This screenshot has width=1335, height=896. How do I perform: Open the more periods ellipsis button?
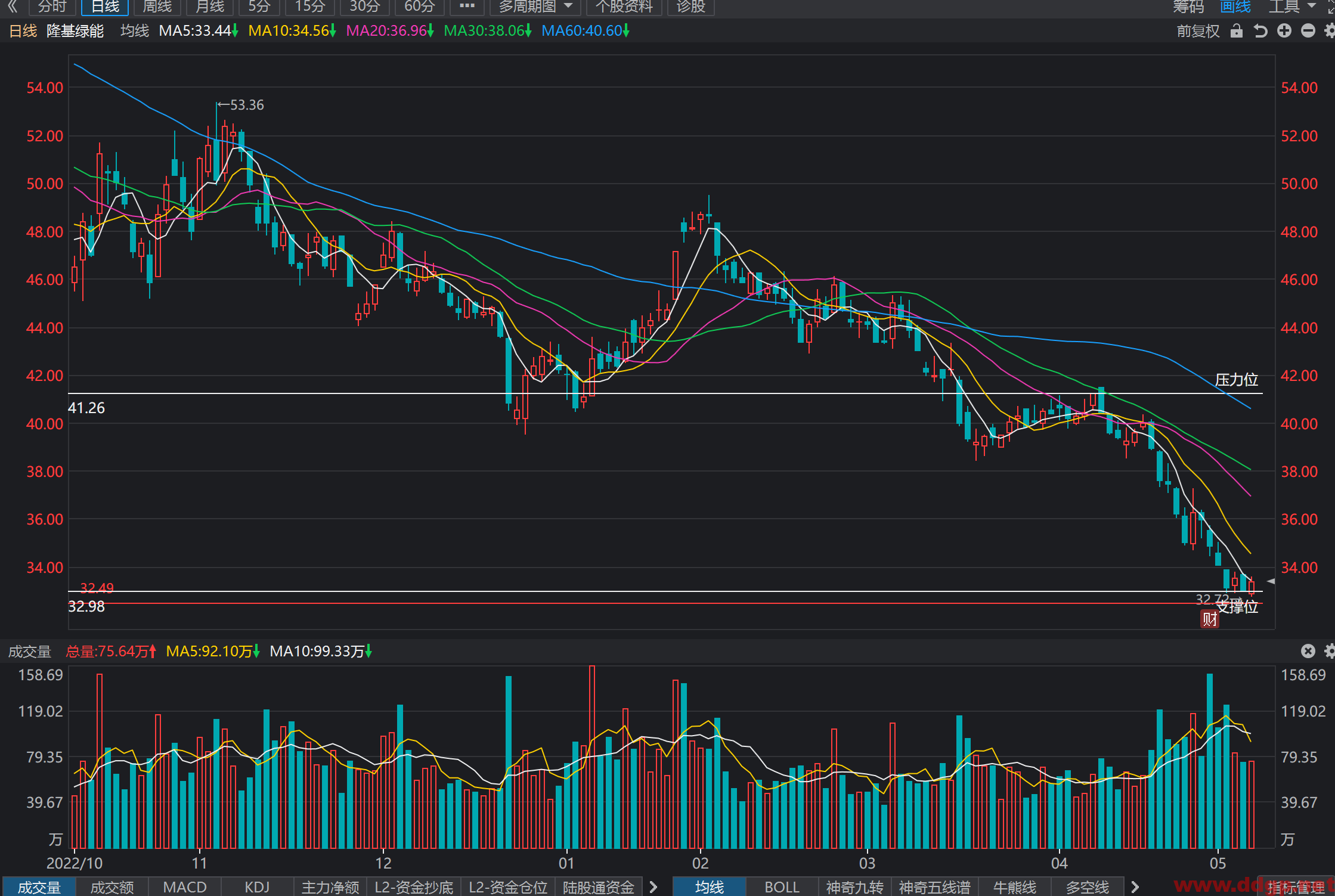point(467,7)
